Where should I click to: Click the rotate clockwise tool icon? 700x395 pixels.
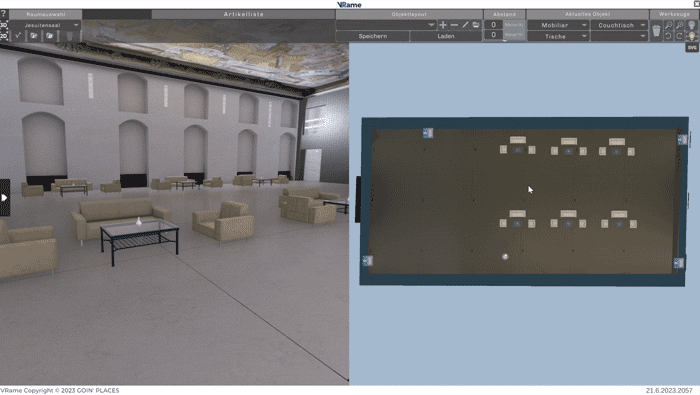(679, 36)
